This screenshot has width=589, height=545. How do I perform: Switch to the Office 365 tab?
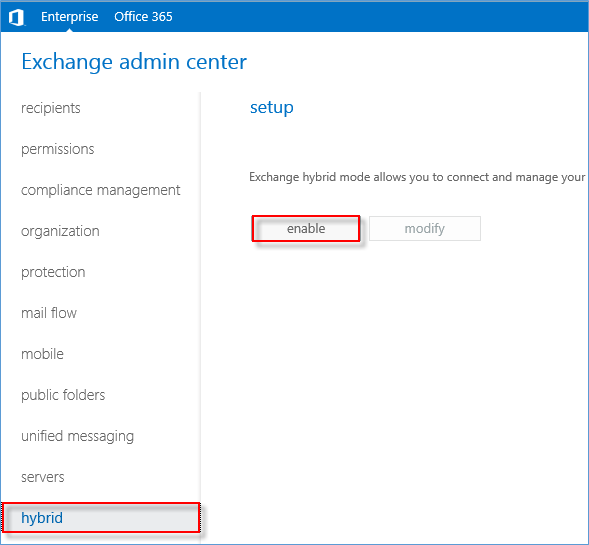point(143,17)
